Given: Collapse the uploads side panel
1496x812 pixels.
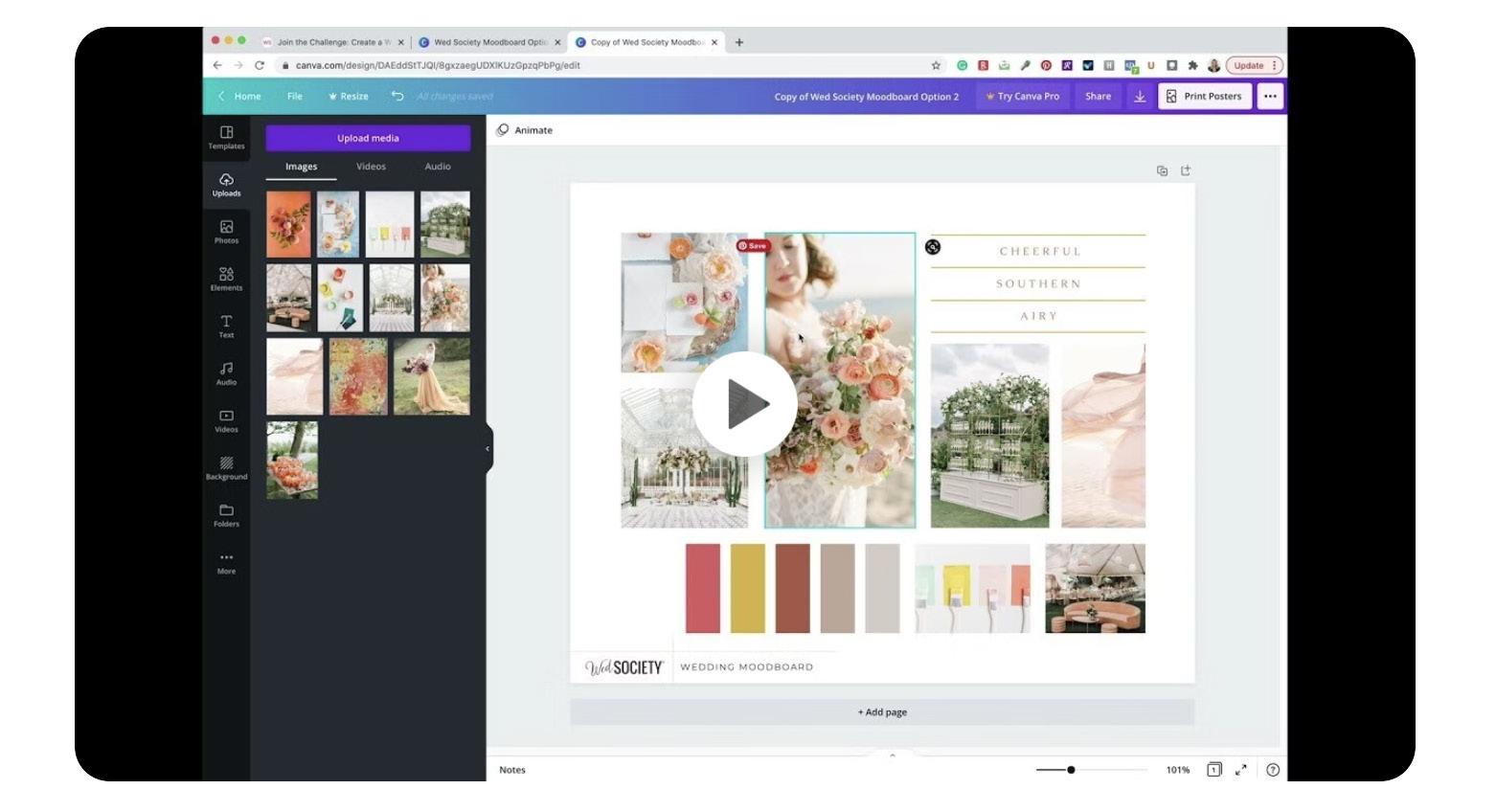Looking at the screenshot, I should click(x=487, y=448).
